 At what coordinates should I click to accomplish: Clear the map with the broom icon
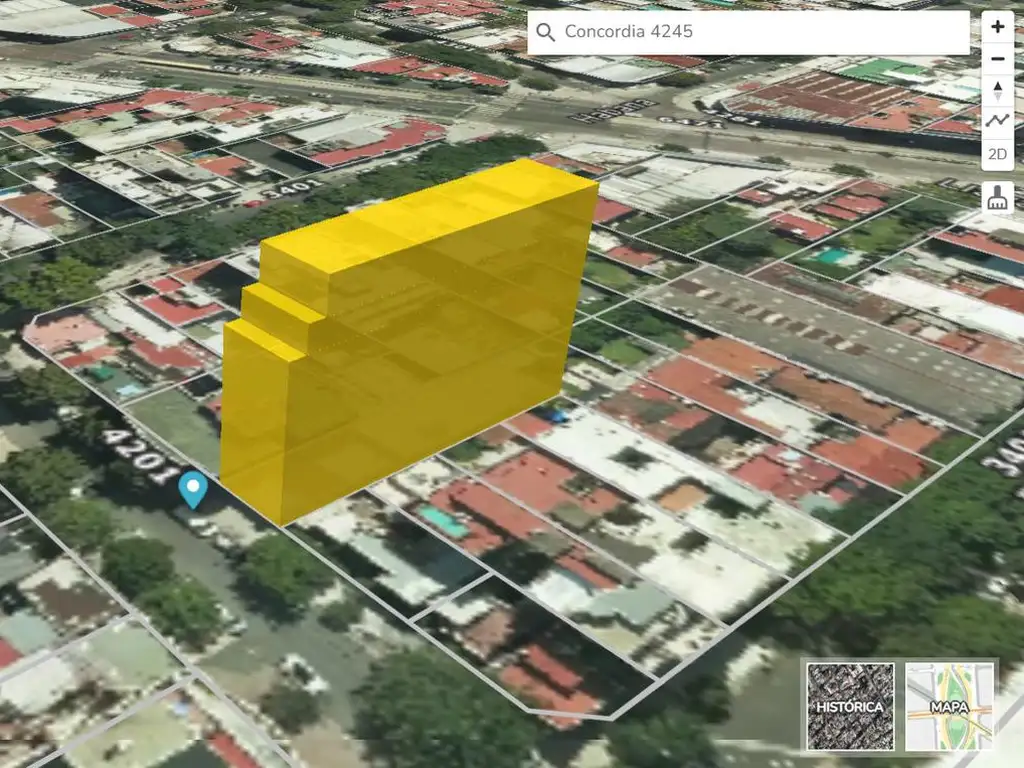coord(997,197)
